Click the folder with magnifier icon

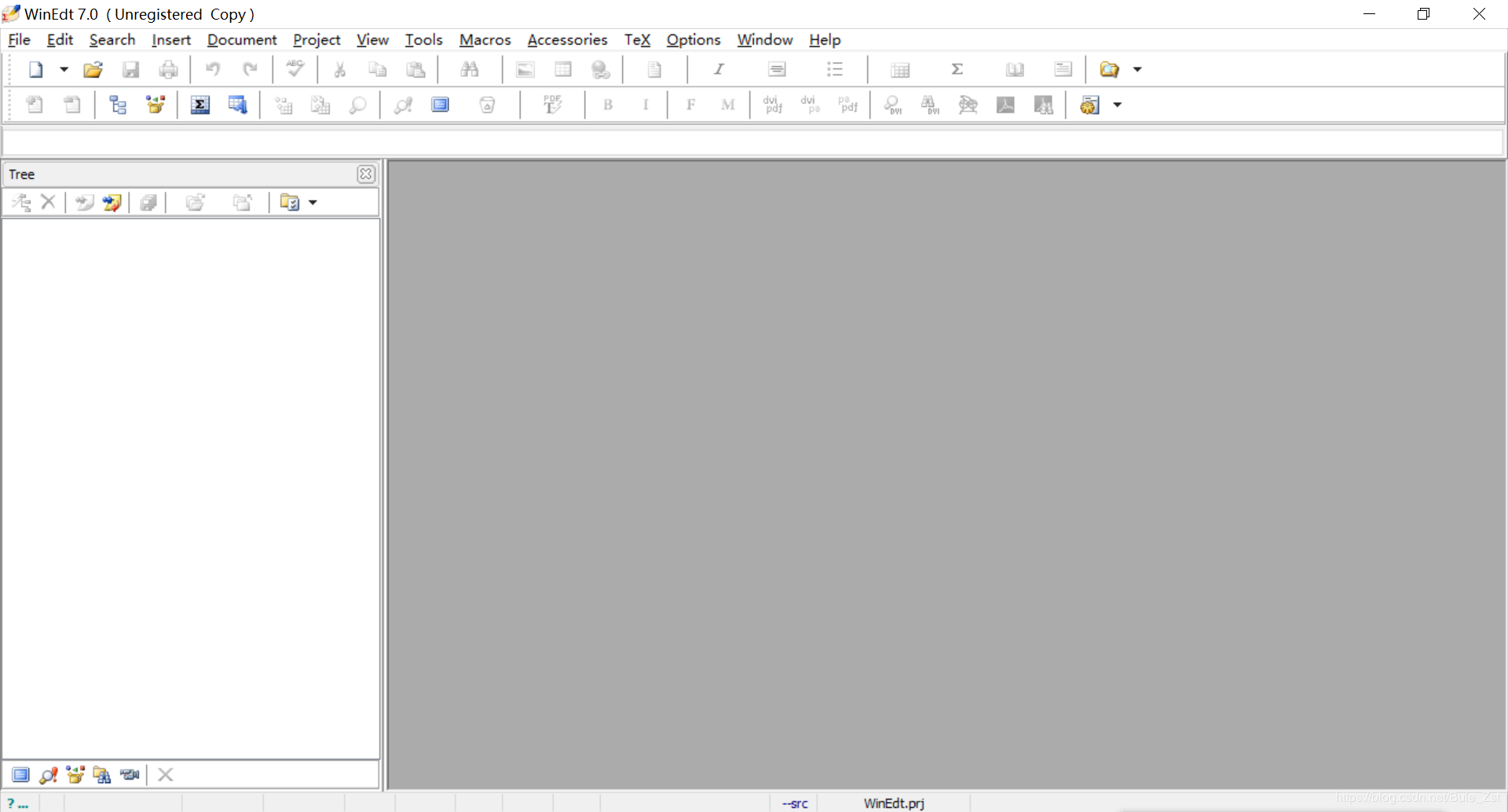1109,70
